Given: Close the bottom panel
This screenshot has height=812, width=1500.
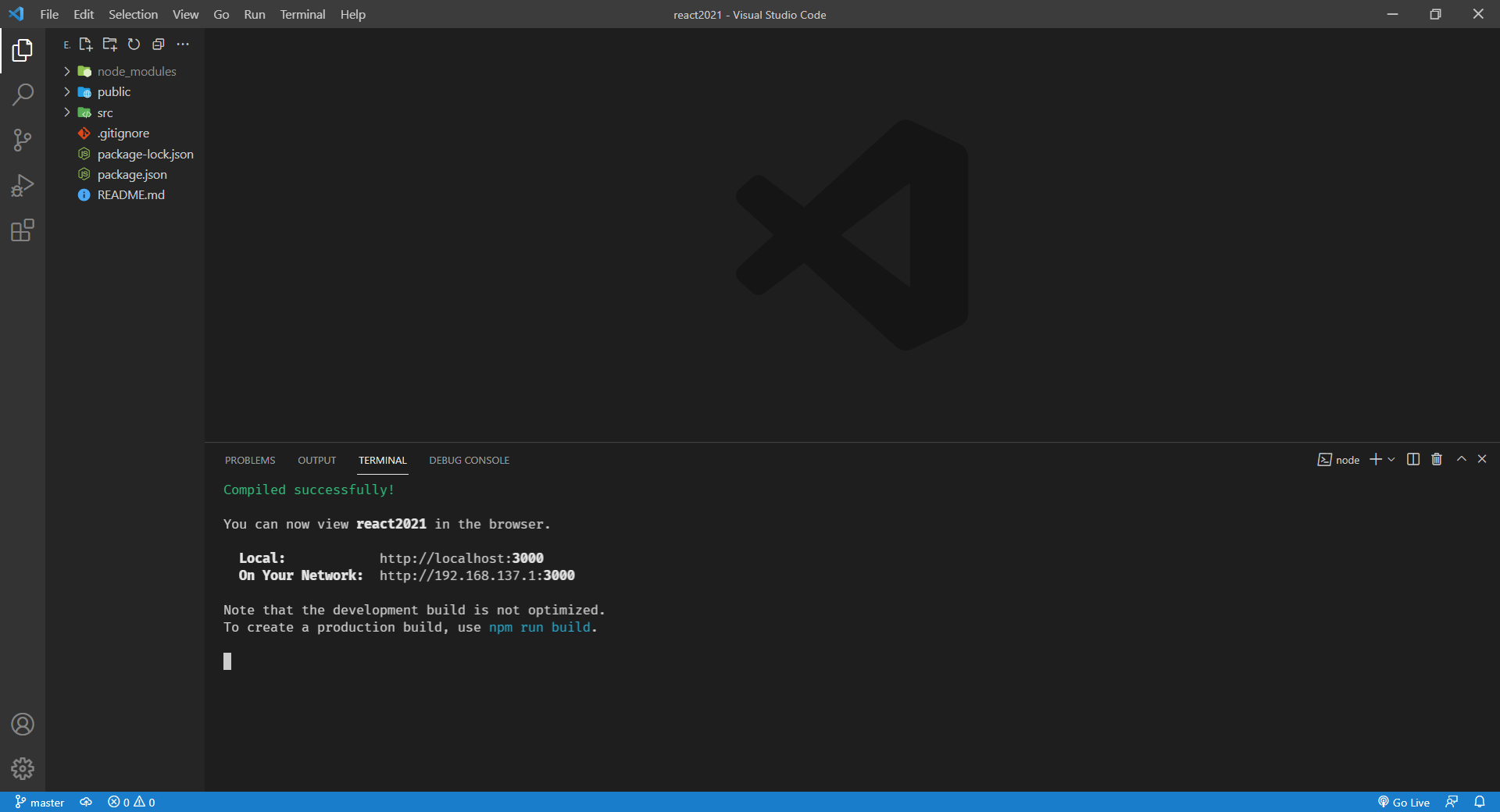Looking at the screenshot, I should (1482, 459).
